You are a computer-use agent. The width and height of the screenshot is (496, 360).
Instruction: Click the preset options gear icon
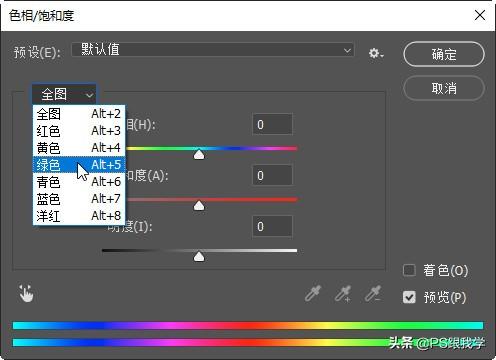click(376, 53)
